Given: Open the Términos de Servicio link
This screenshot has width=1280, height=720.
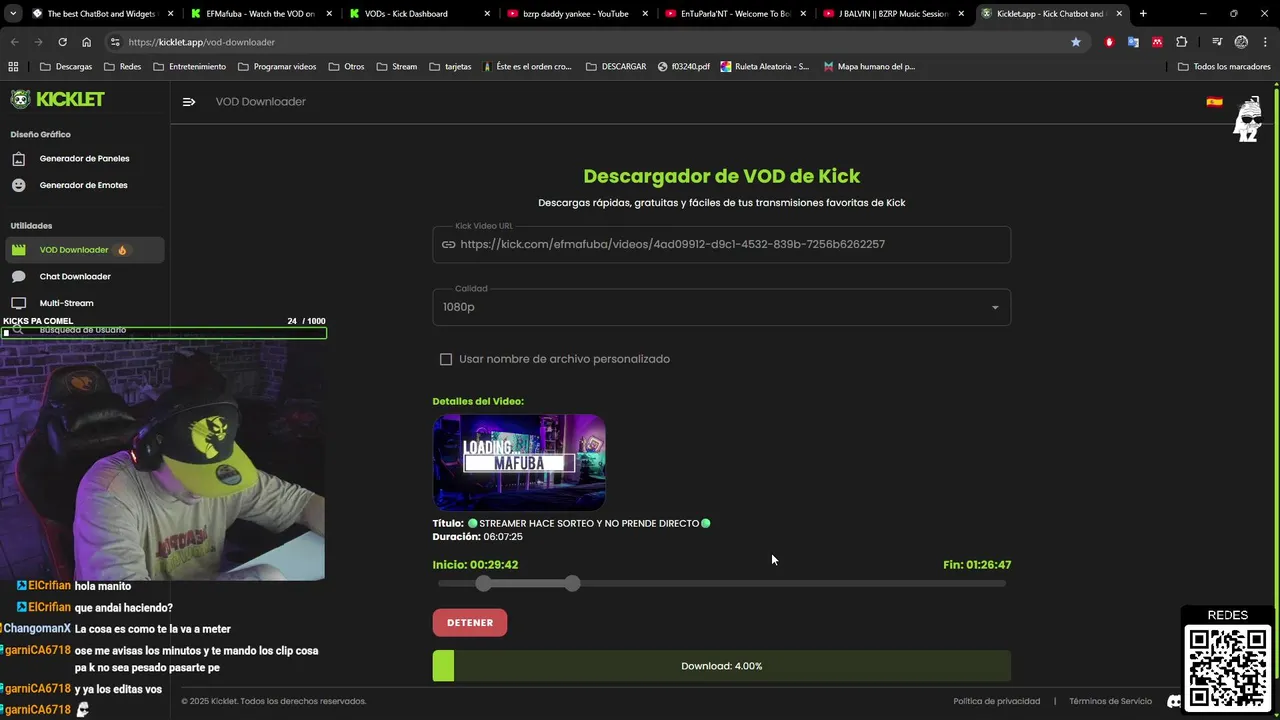Looking at the screenshot, I should tap(1110, 701).
